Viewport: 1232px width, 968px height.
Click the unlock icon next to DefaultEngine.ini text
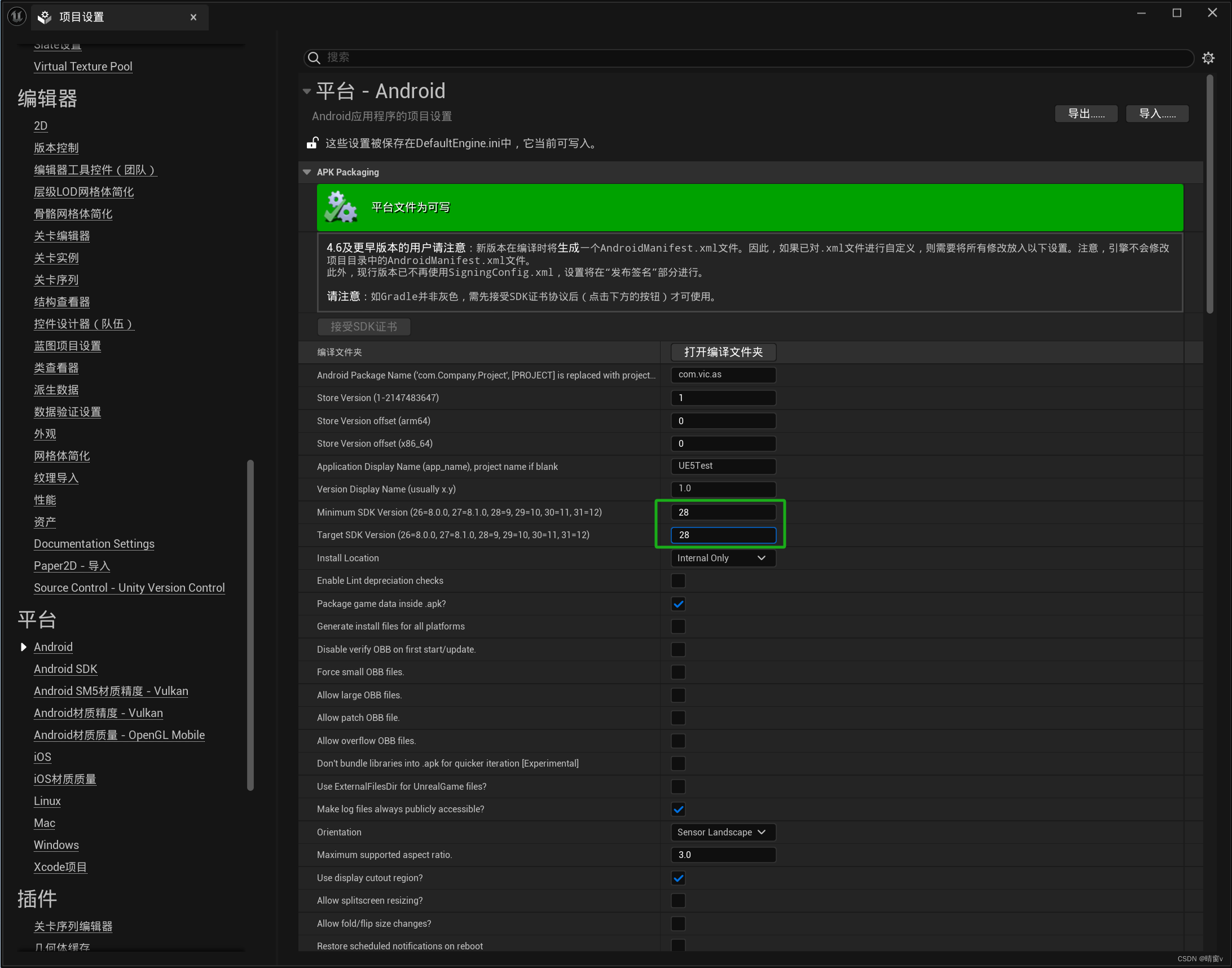(x=313, y=143)
